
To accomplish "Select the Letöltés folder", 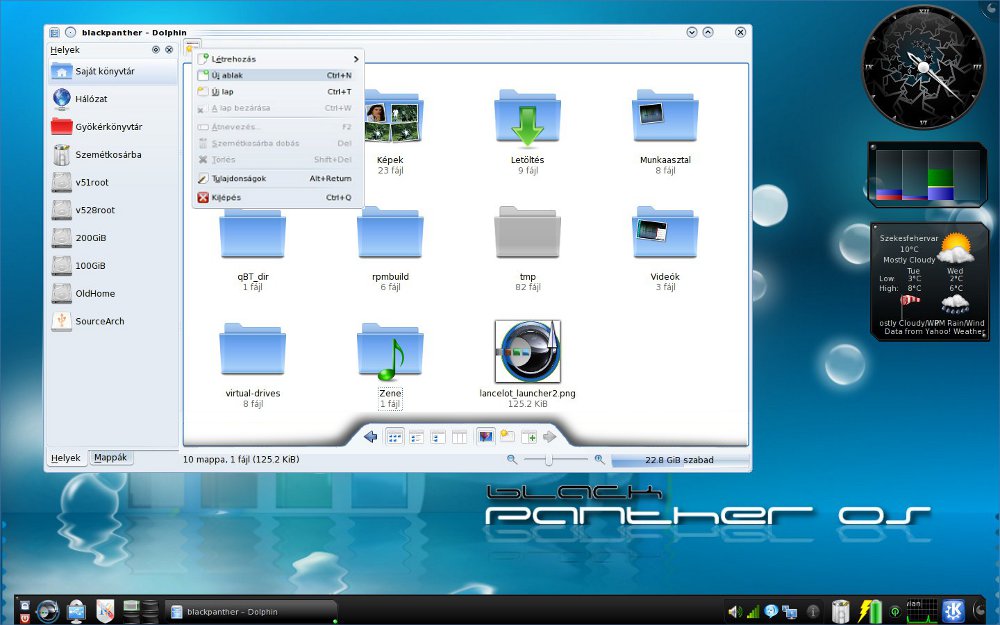I will tap(527, 132).
